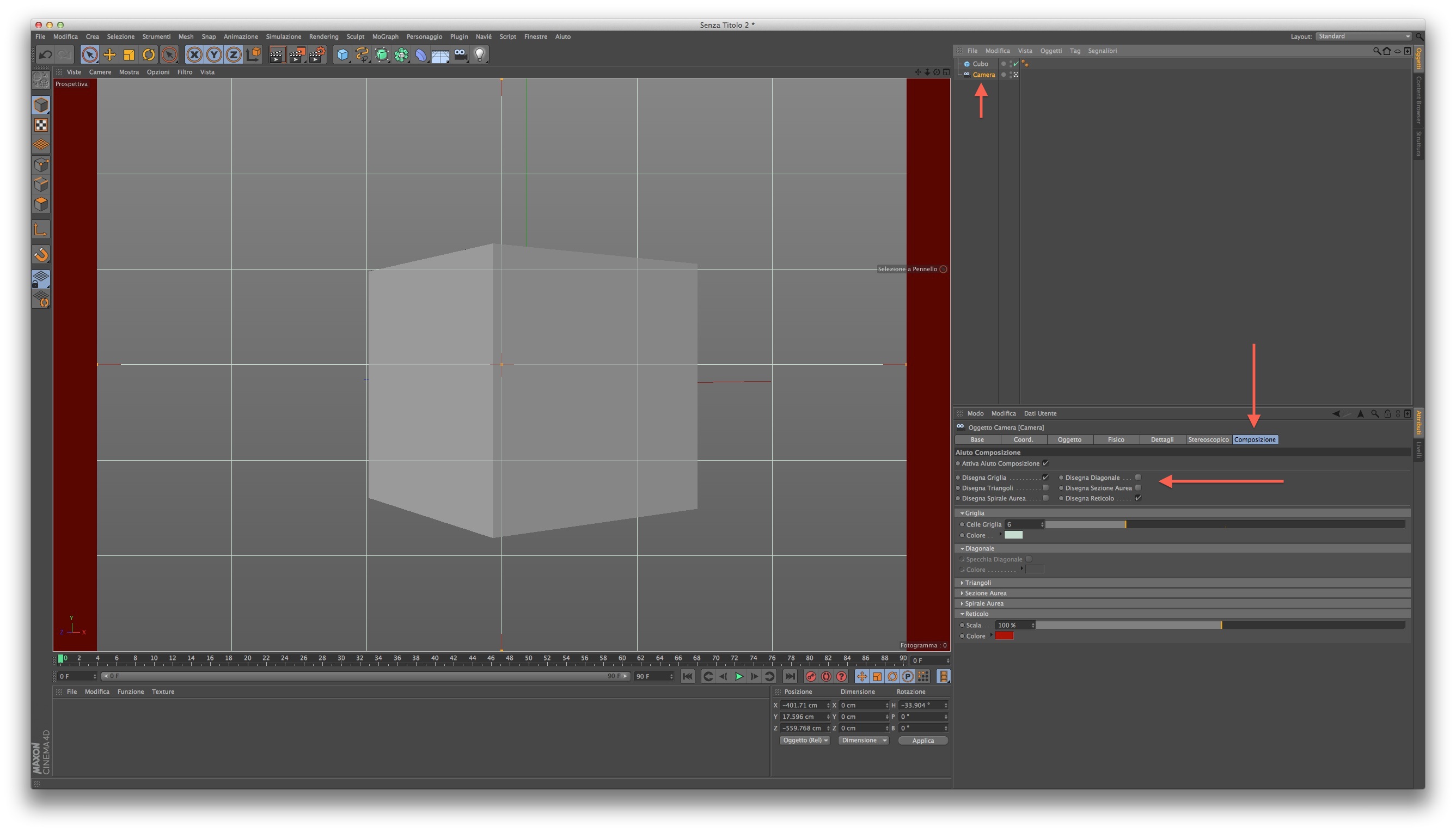Click the Undo arrow icon
This screenshot has height=832, width=1456.
[x=45, y=55]
